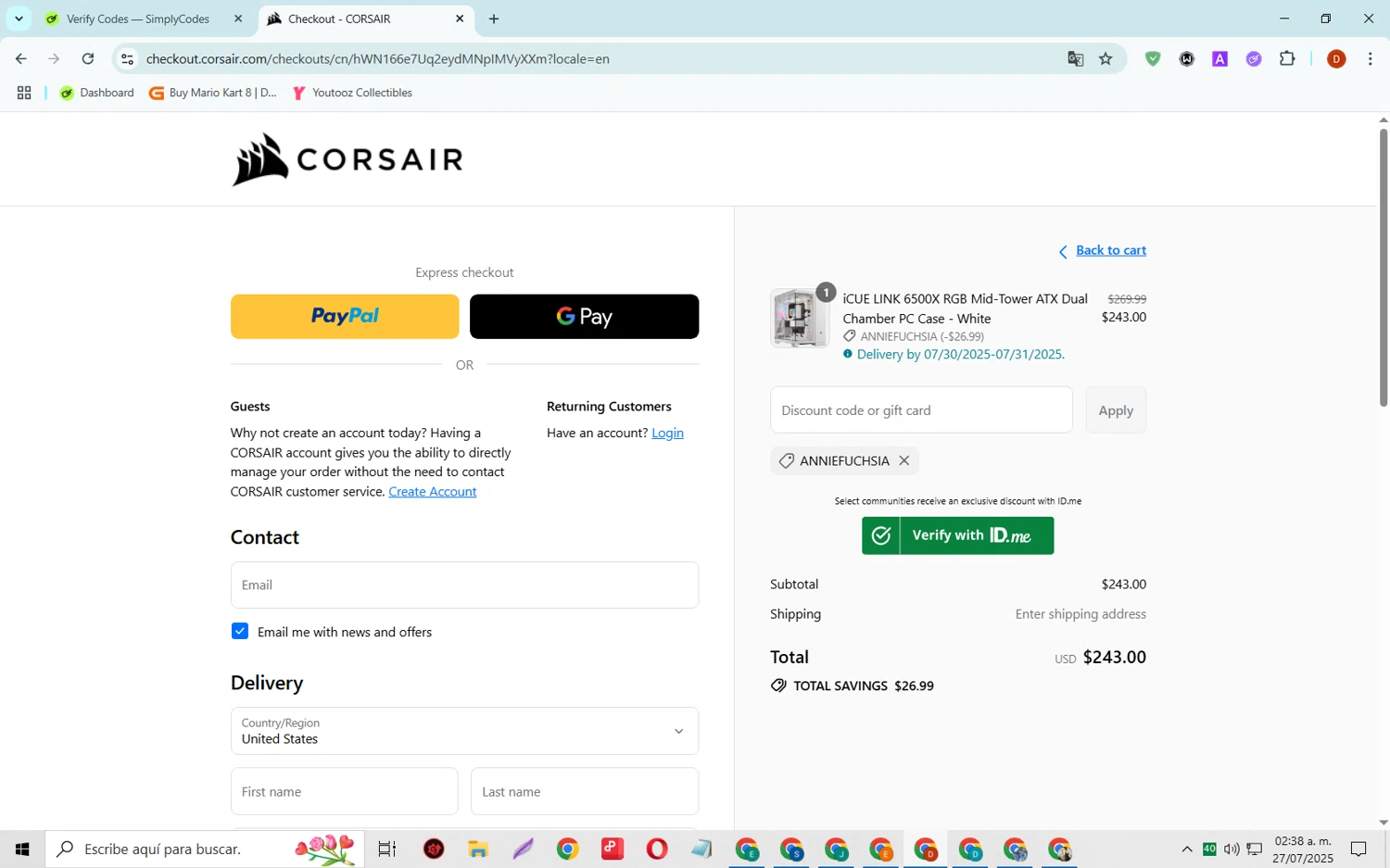Go back to previous page
Image resolution: width=1390 pixels, height=868 pixels.
[x=20, y=58]
